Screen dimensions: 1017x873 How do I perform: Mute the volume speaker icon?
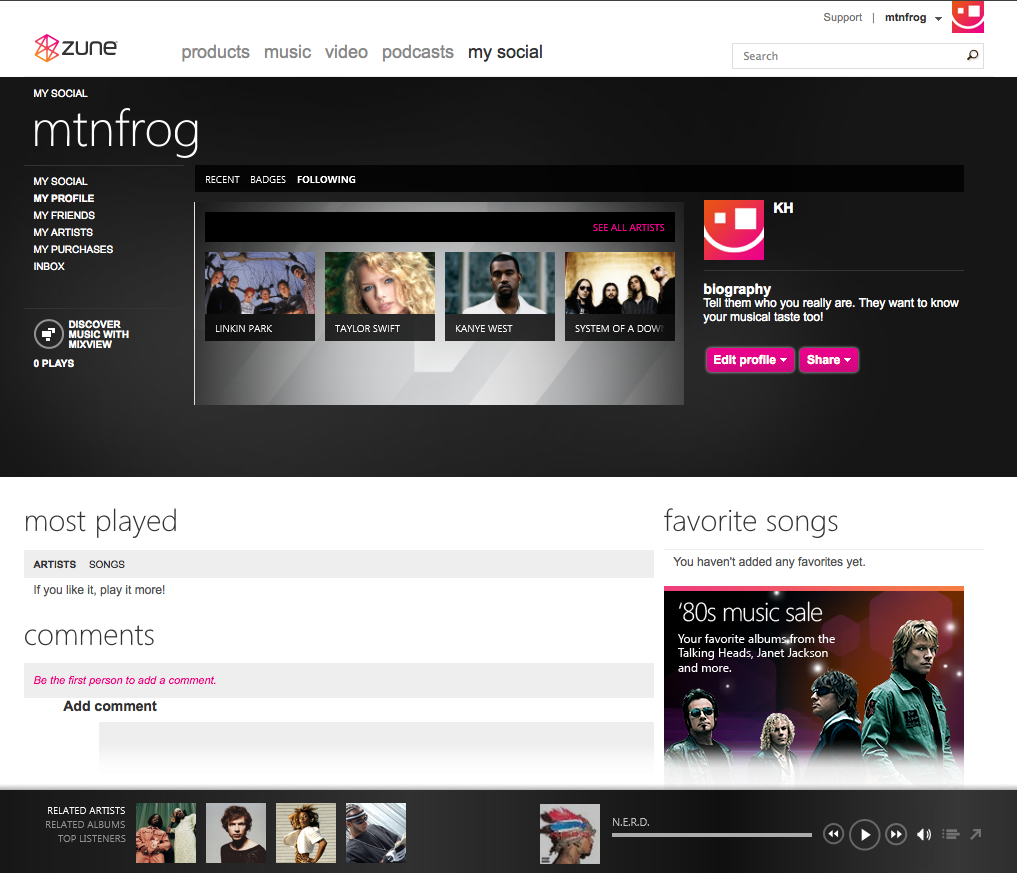[x=924, y=834]
